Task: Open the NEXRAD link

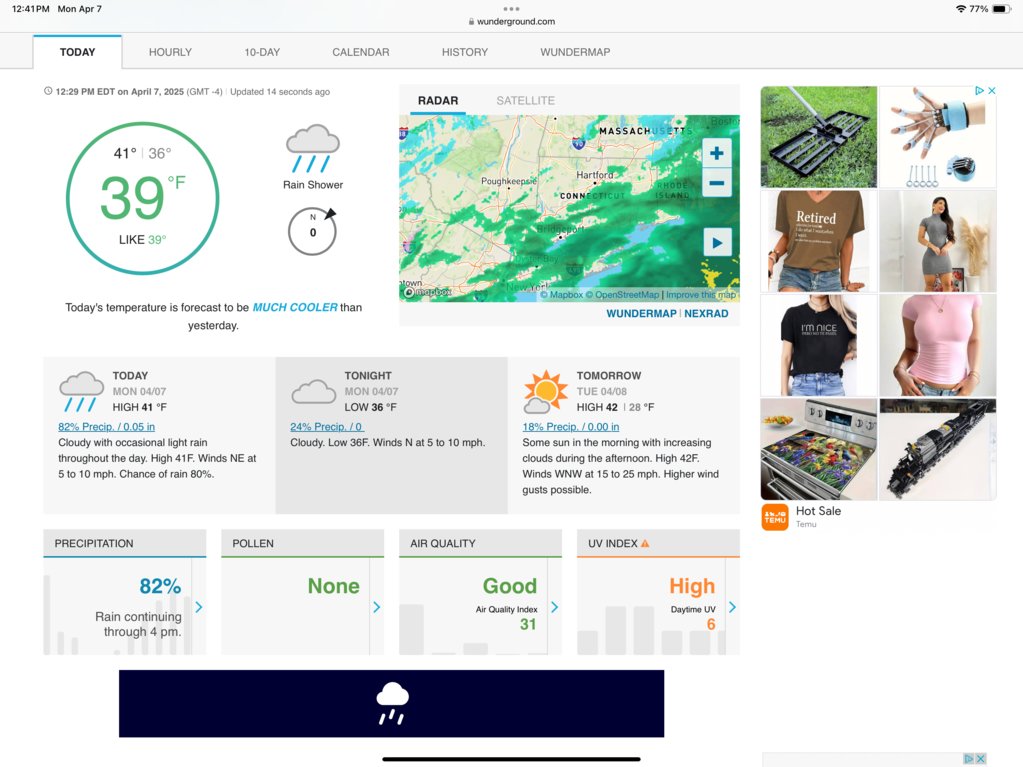Action: (706, 314)
